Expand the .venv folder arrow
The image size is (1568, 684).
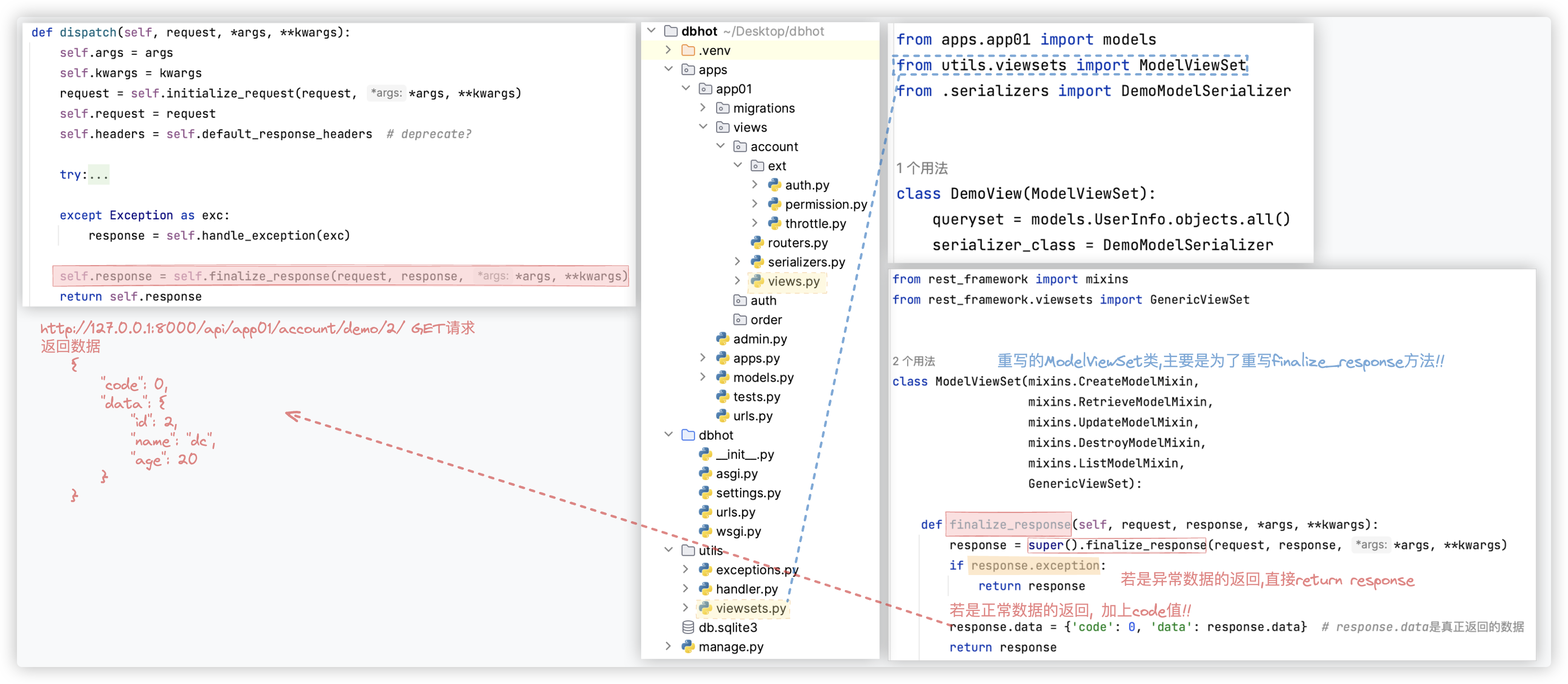[668, 50]
